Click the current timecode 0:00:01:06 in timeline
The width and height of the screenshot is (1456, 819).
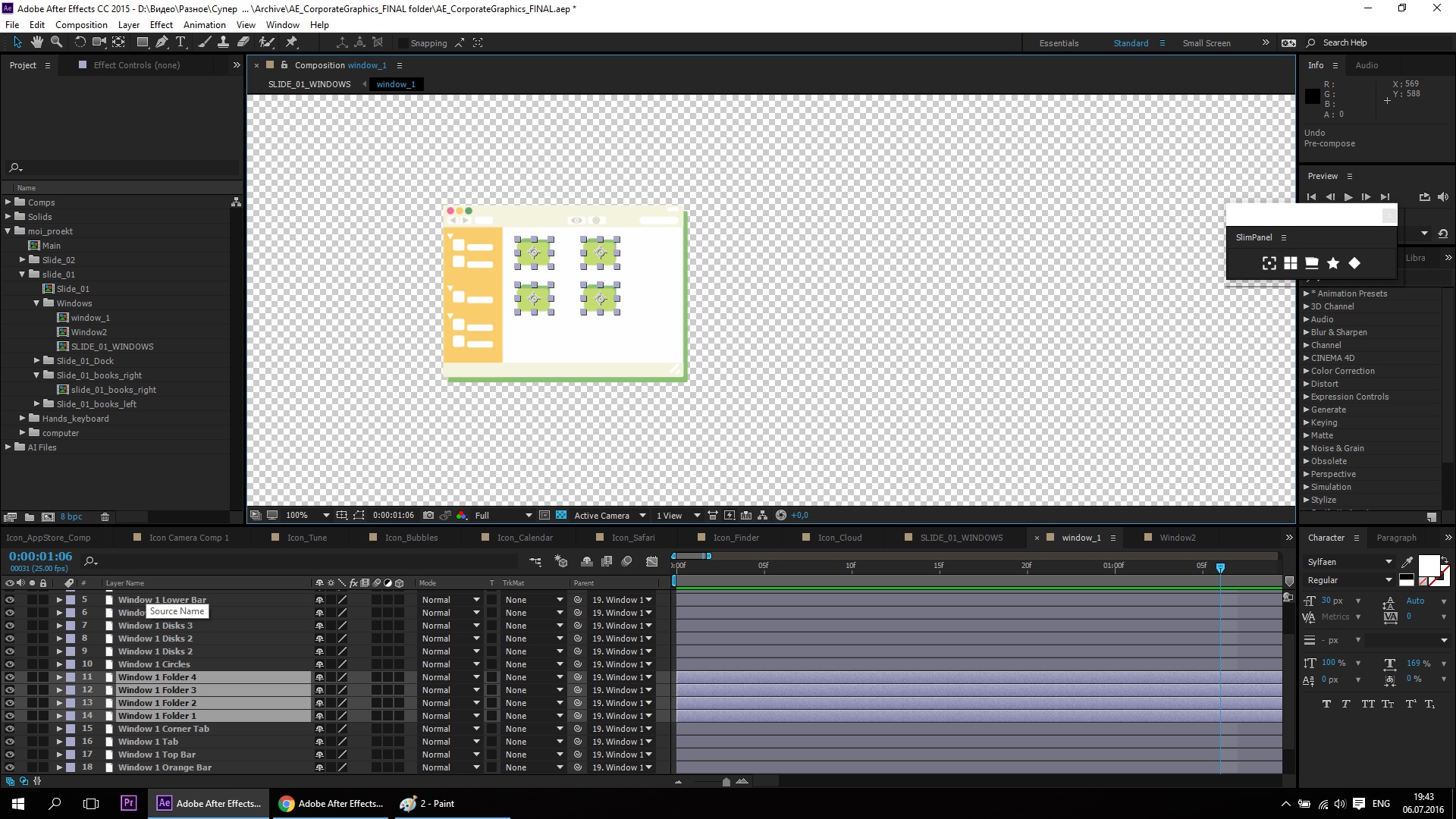41,557
